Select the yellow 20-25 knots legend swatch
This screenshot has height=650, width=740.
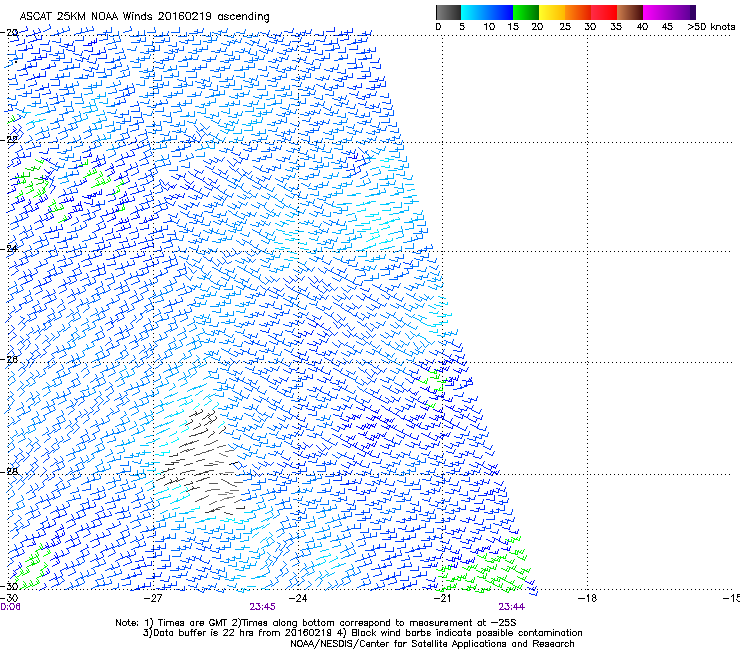552,12
